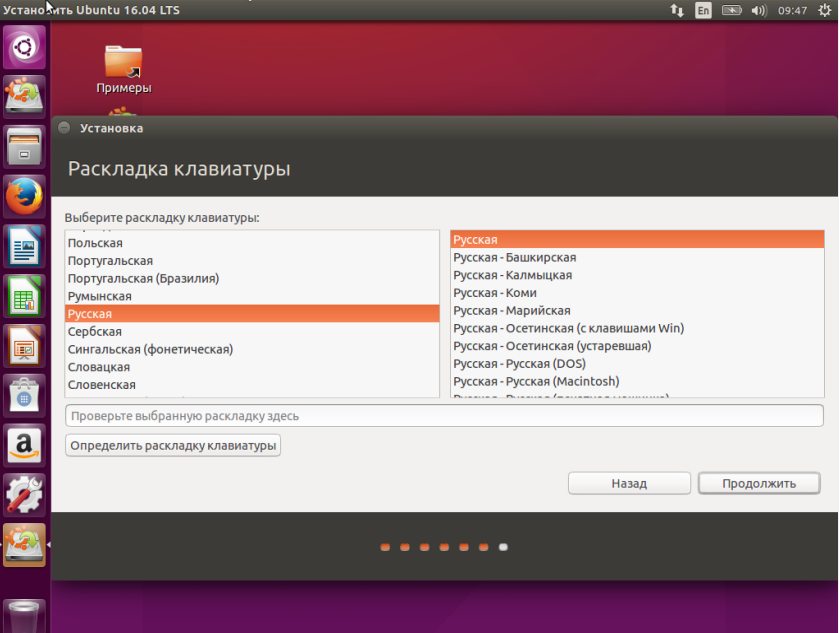
Task: Open the Ubuntu Dash search launcher
Action: 25,48
